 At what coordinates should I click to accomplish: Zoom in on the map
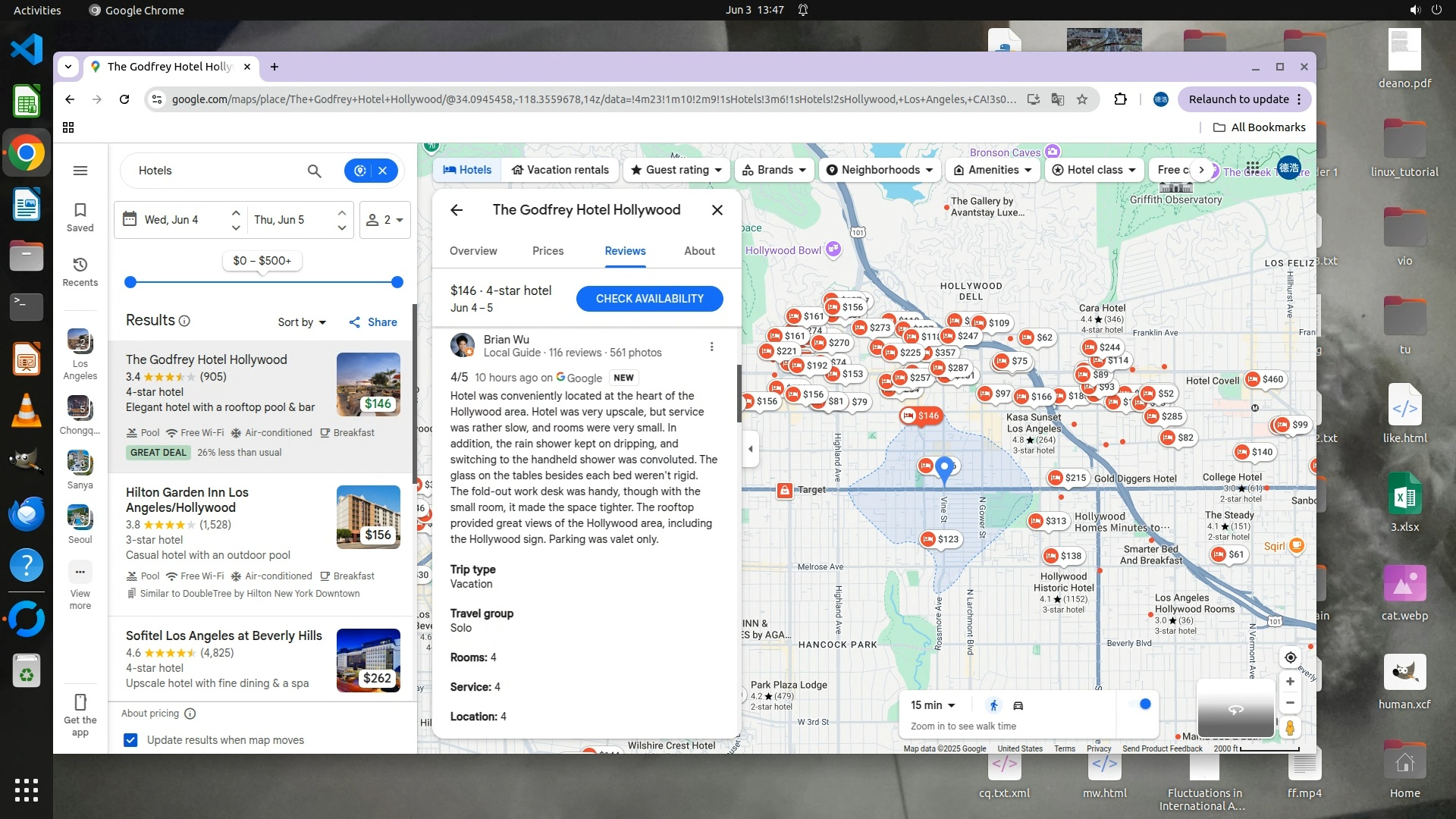(1290, 682)
